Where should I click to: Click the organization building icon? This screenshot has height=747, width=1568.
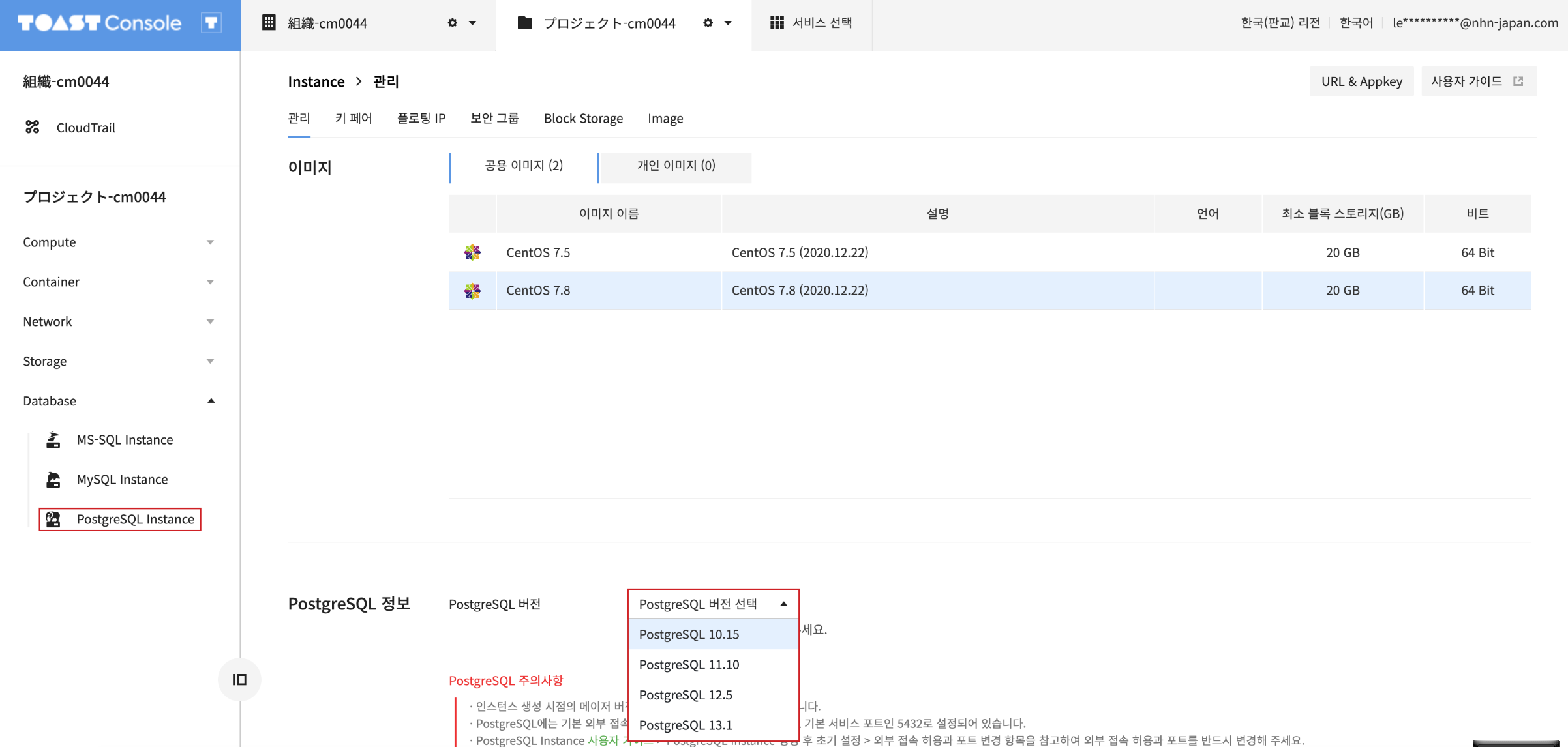point(269,23)
